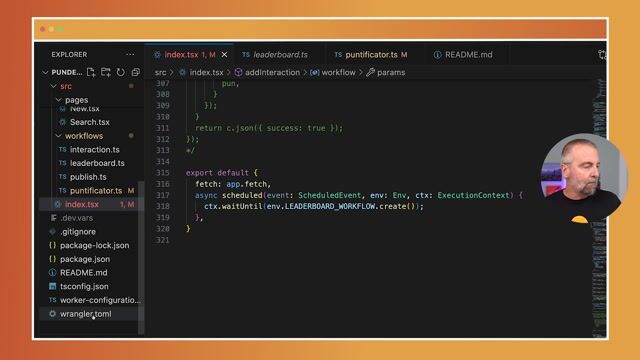Click LEADERBOARD_WORKFLOW in line 318

point(330,206)
